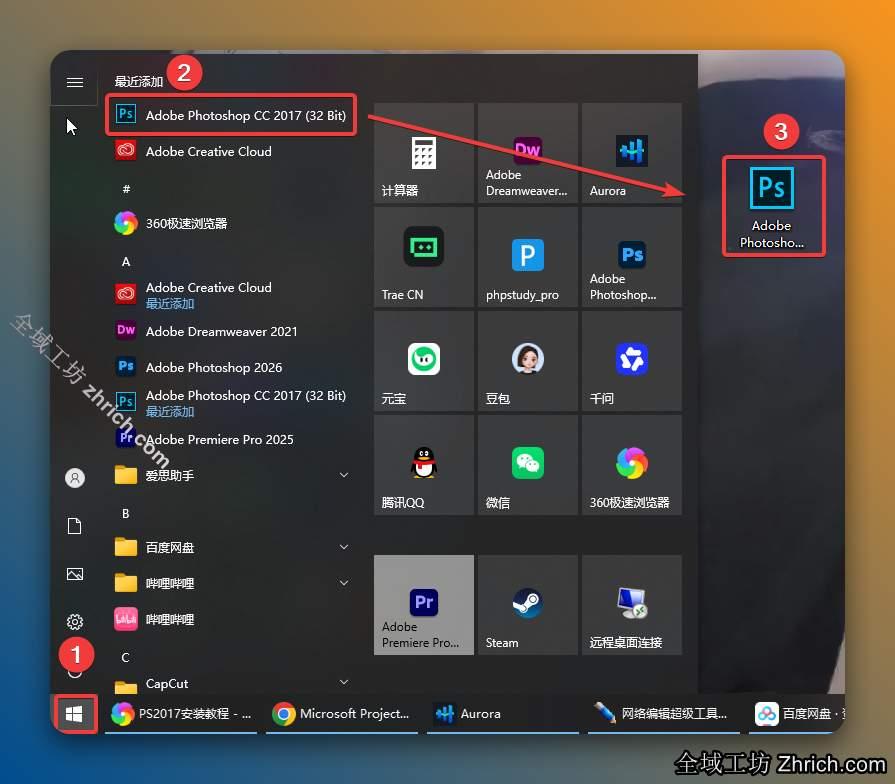Select the 最近添加 header at top of list
This screenshot has height=784, width=895.
139,82
